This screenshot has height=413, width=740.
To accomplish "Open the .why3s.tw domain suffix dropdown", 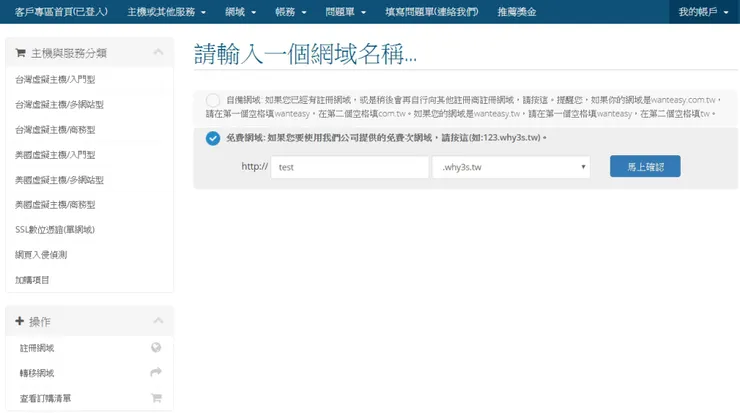I will (x=511, y=167).
